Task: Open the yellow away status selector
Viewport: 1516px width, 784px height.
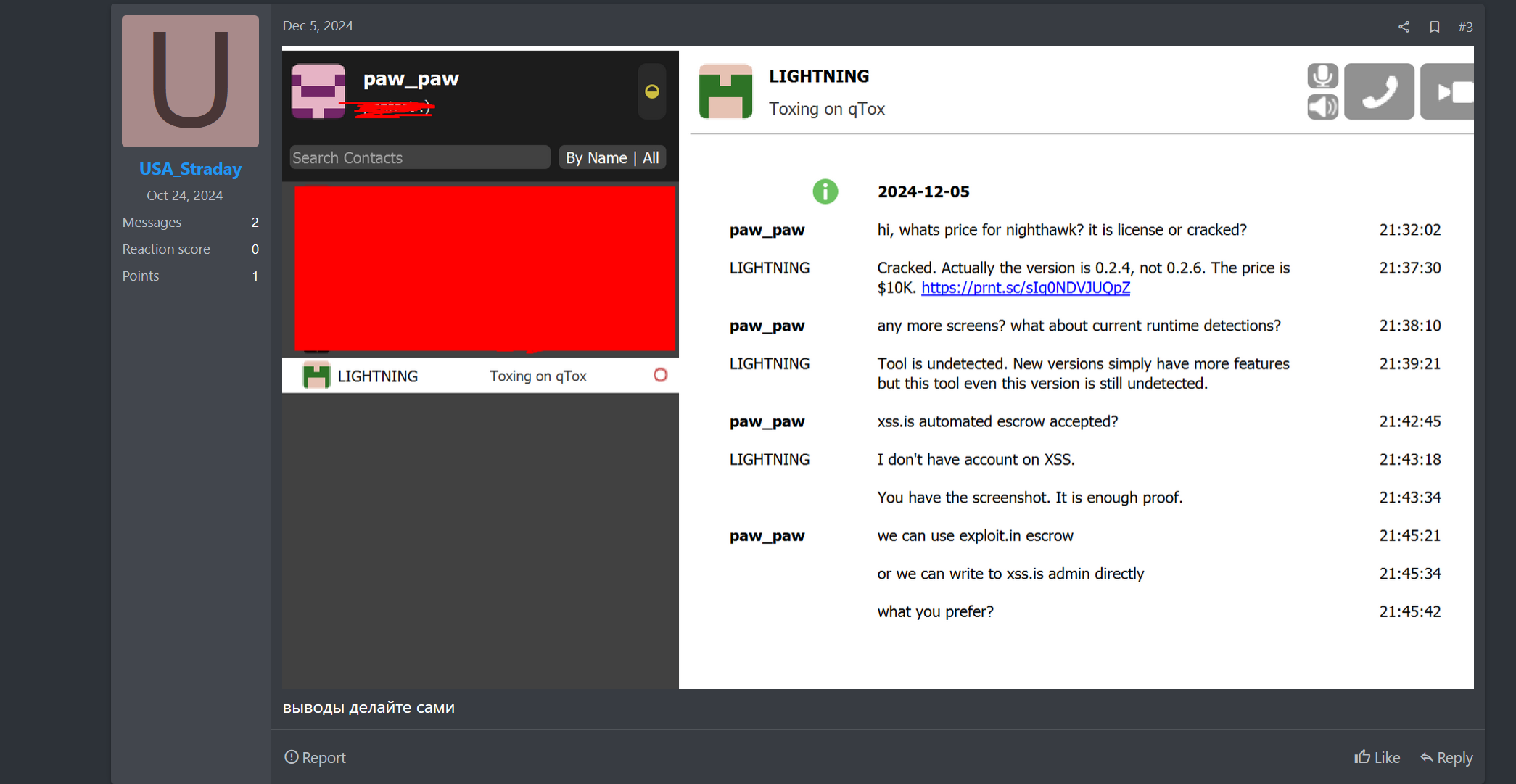Action: coord(651,91)
